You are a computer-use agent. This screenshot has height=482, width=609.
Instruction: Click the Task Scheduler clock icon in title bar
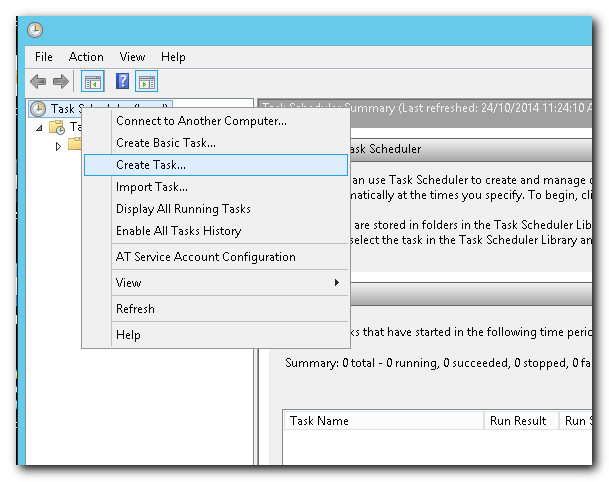(x=35, y=30)
